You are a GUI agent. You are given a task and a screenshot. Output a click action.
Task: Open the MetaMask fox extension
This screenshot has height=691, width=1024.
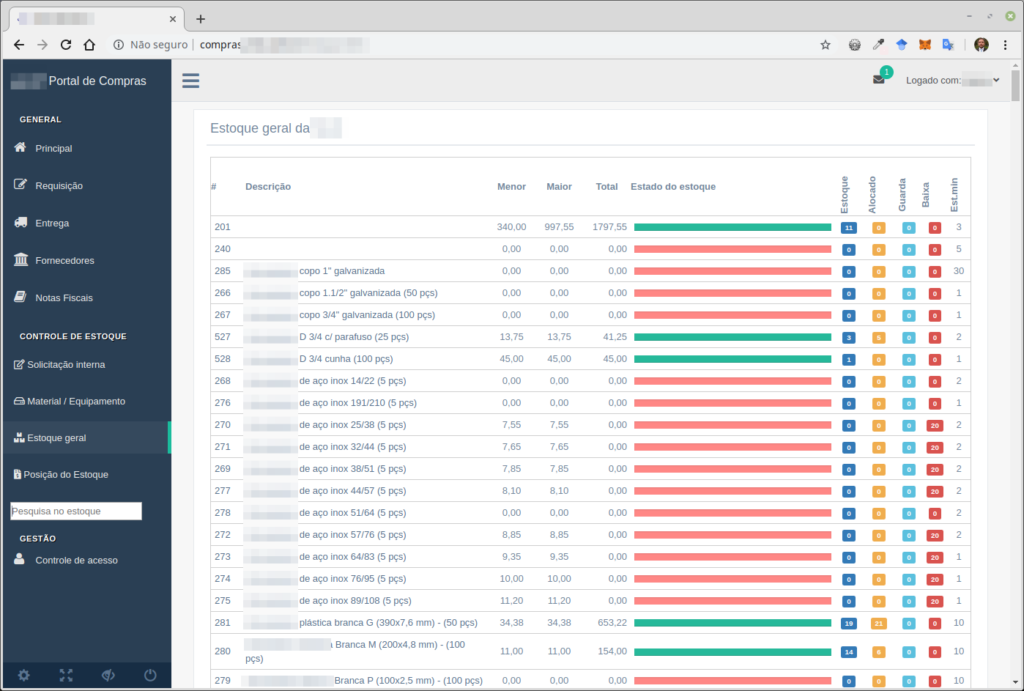point(926,45)
